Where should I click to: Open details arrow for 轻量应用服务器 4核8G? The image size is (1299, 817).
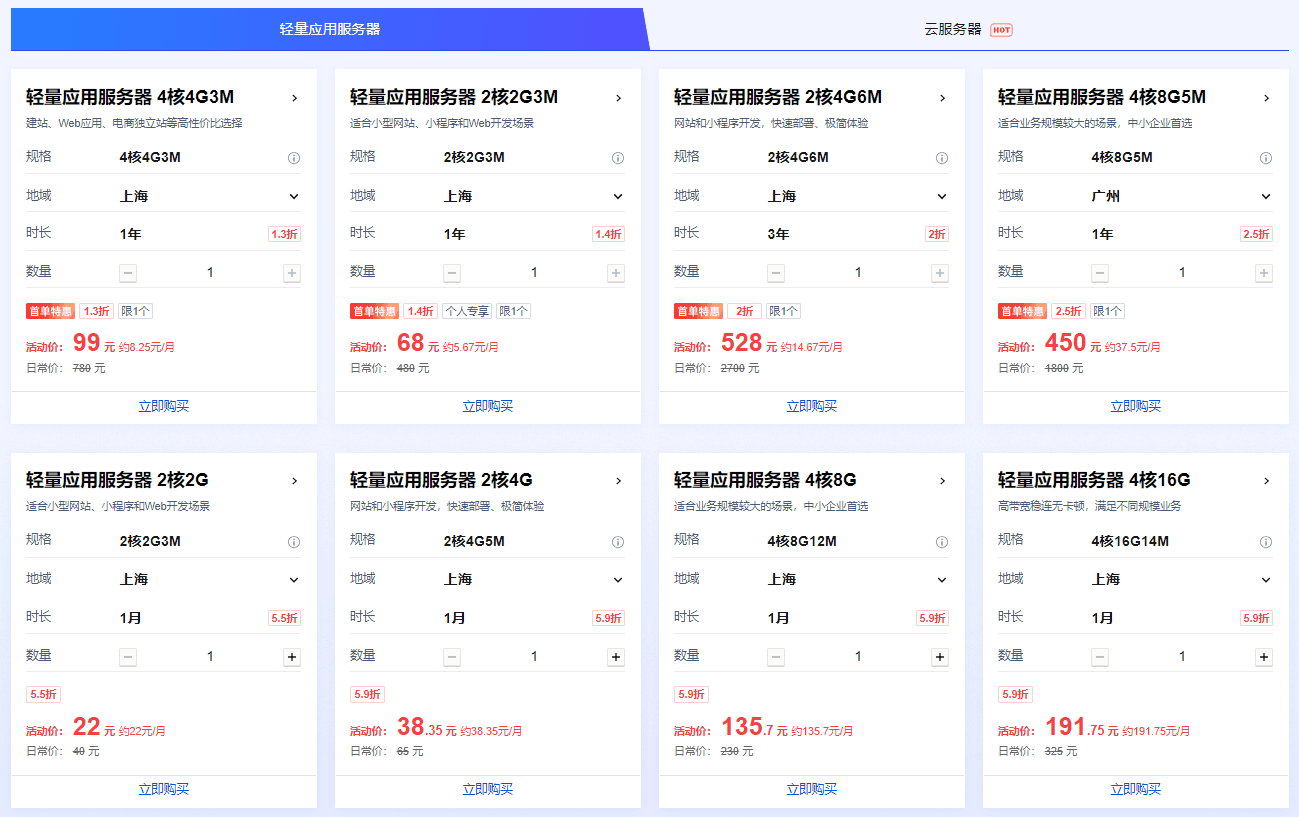tap(942, 481)
